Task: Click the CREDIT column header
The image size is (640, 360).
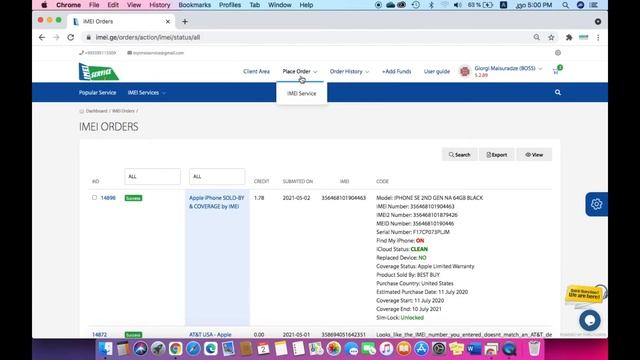Action: point(262,181)
